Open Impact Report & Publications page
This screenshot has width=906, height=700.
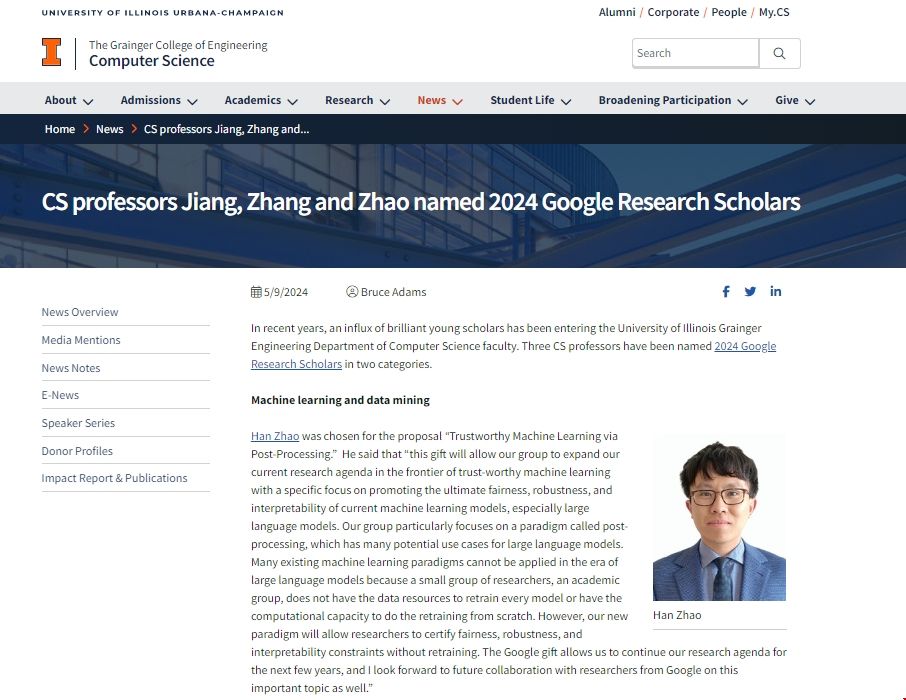(x=113, y=478)
